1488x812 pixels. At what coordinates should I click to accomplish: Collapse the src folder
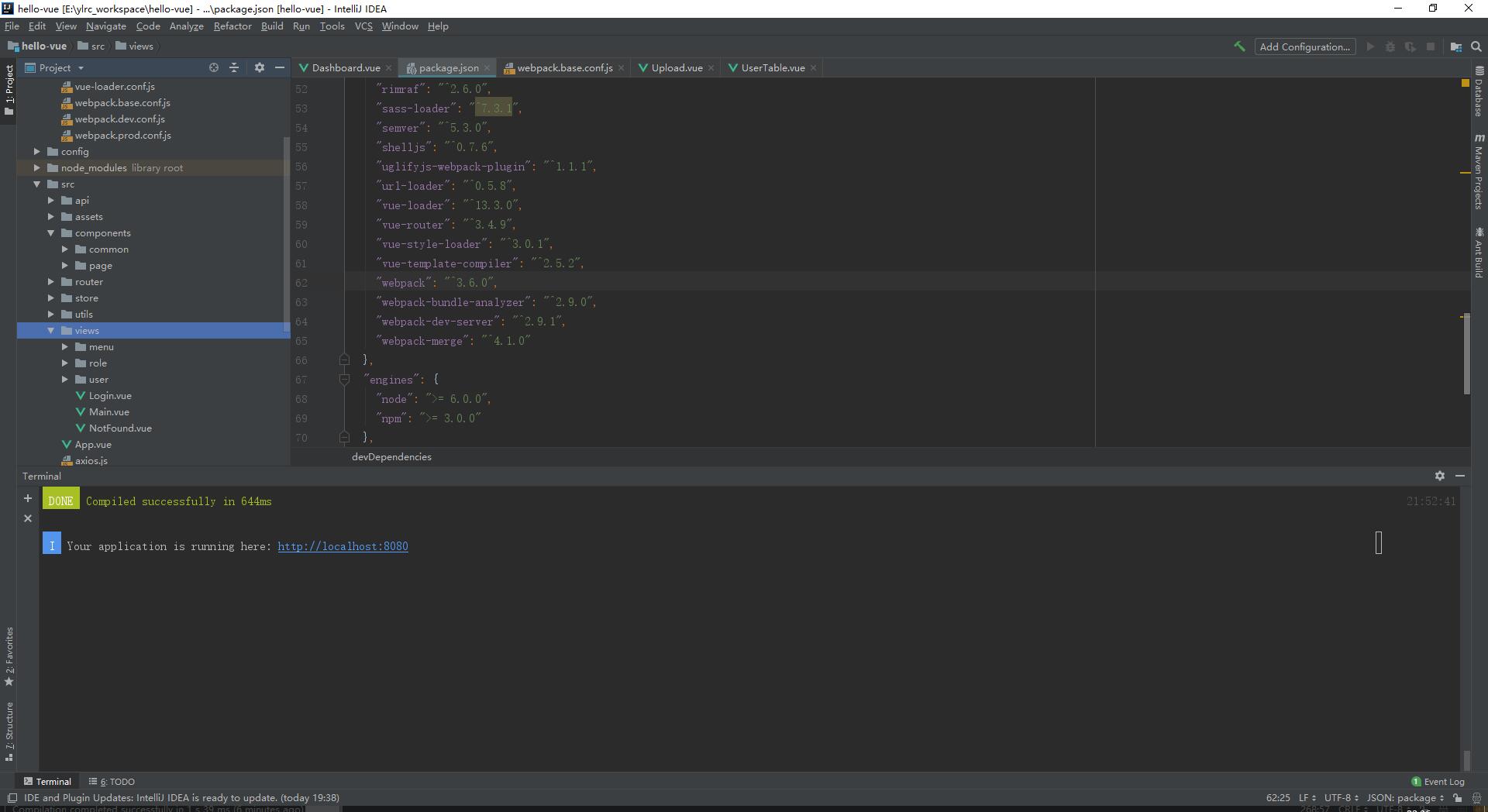[x=36, y=184]
